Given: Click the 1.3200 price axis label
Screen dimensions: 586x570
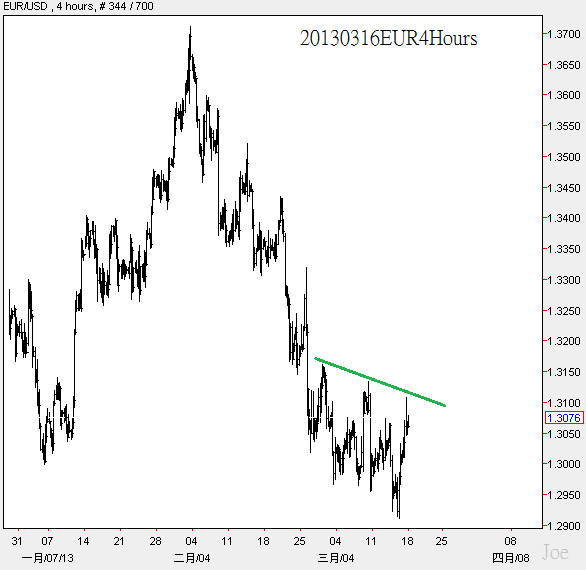Looking at the screenshot, I should coord(564,341).
